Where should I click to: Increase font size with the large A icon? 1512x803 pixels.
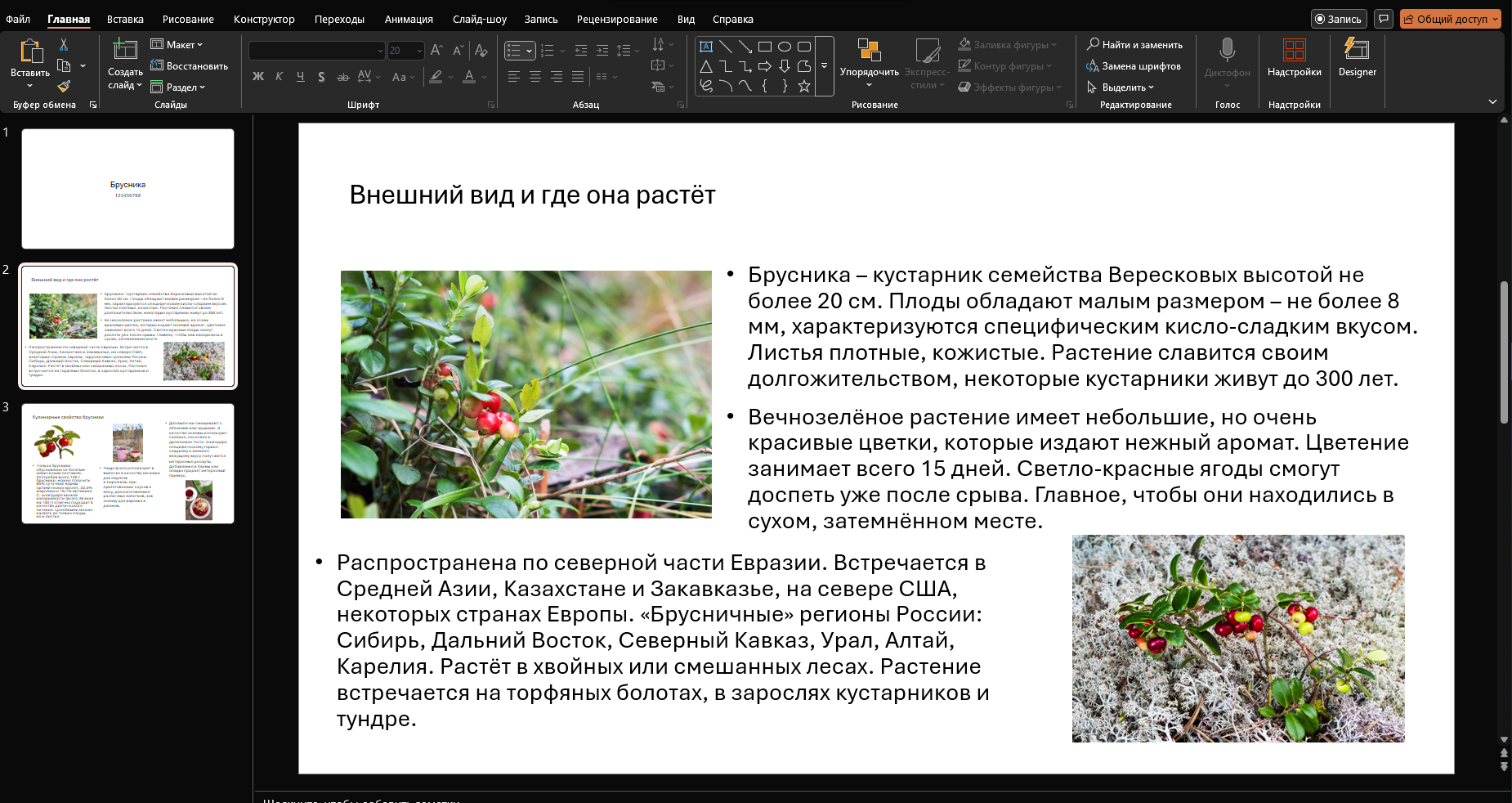coord(436,51)
